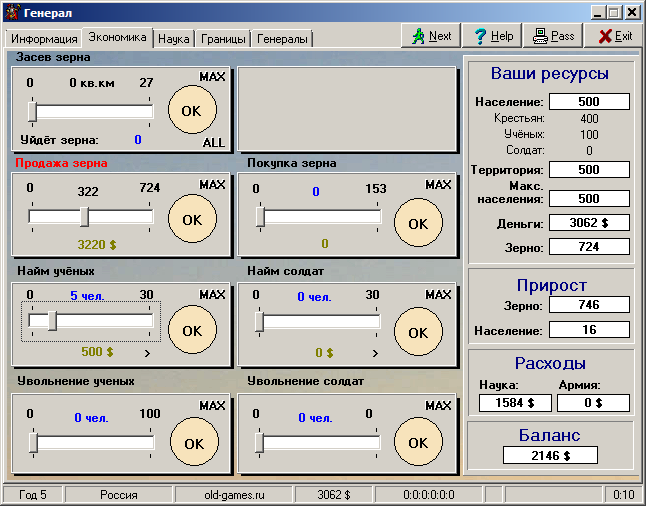Click the Найм учёных slider thumb
646x506 pixels.
click(x=52, y=320)
